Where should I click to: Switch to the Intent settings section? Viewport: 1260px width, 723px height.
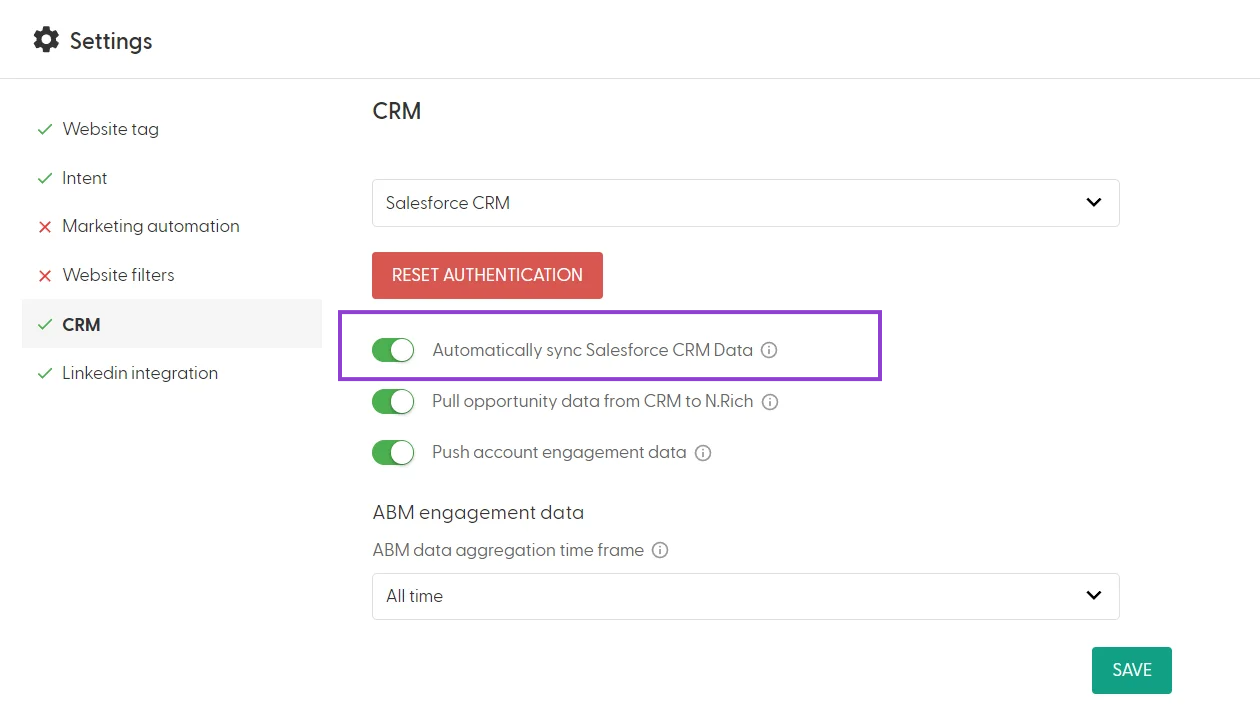[84, 178]
